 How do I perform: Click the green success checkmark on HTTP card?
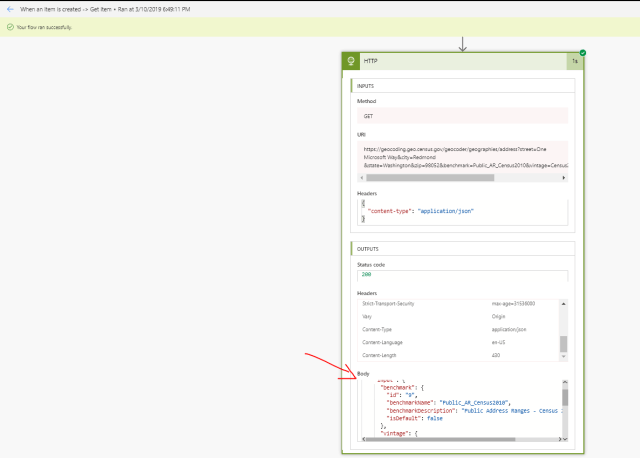(582, 52)
